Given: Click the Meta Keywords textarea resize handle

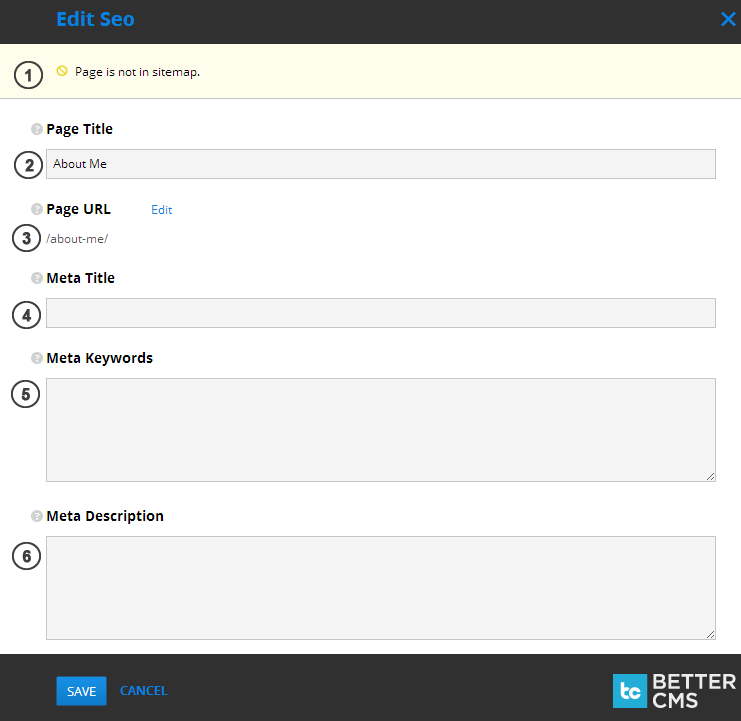Looking at the screenshot, I should [x=710, y=476].
